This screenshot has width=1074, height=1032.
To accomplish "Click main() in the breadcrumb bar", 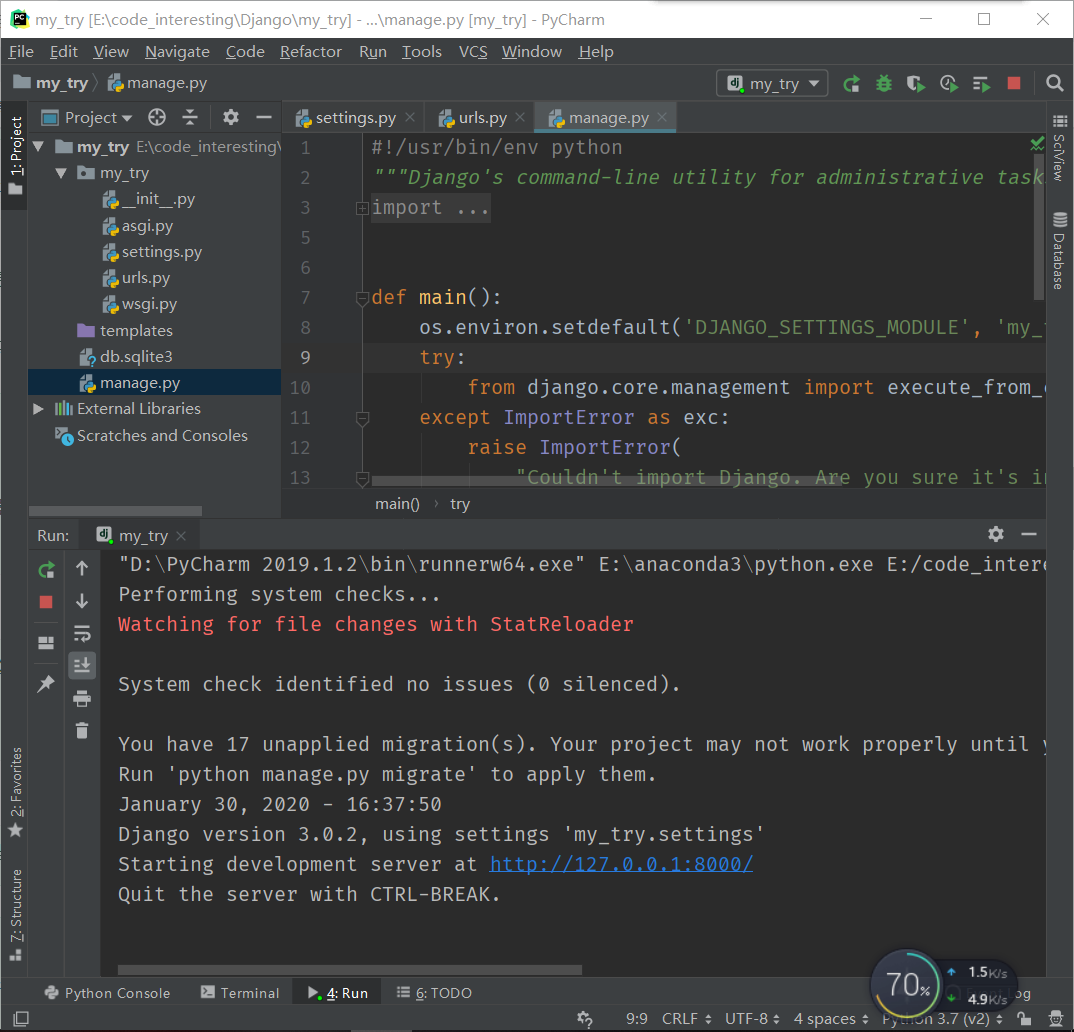I will click(397, 504).
